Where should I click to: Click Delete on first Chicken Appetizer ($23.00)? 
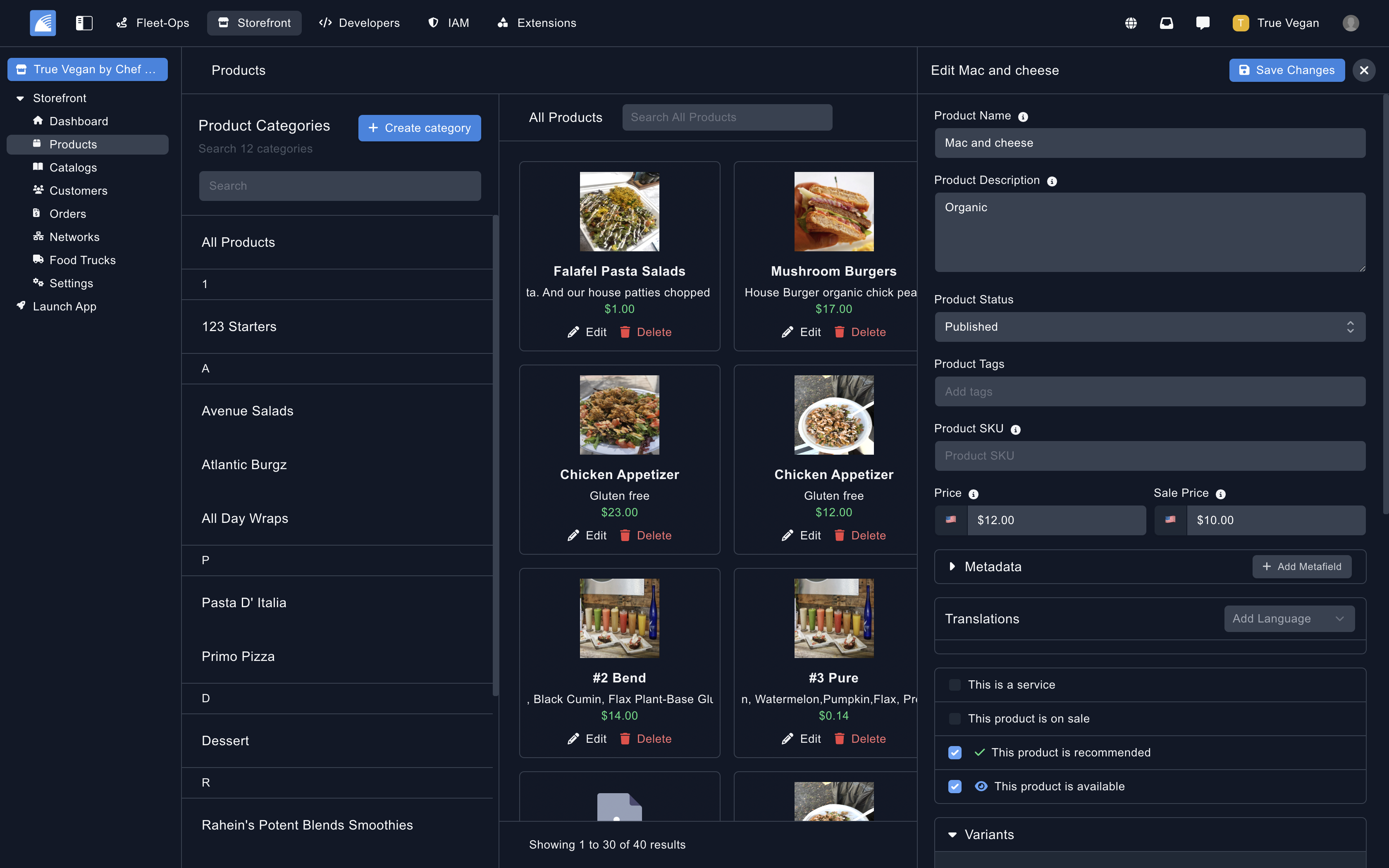click(646, 536)
